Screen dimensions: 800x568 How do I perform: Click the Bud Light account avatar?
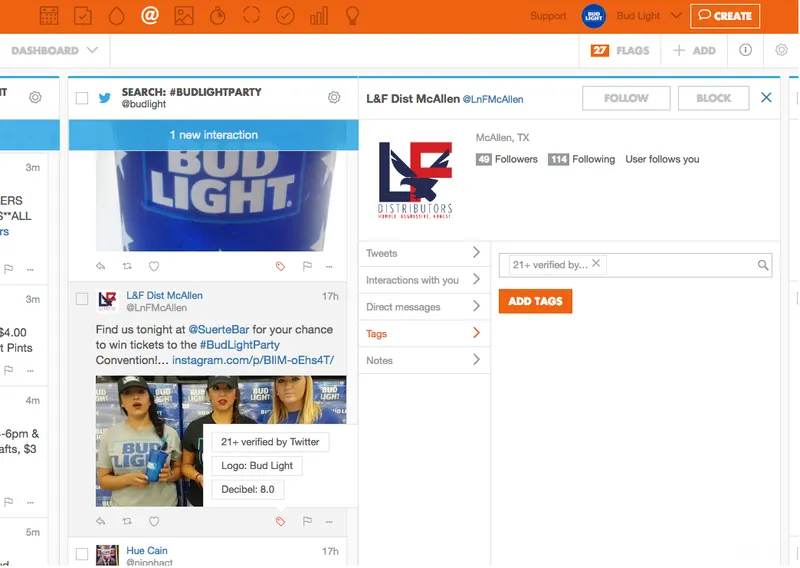(593, 16)
